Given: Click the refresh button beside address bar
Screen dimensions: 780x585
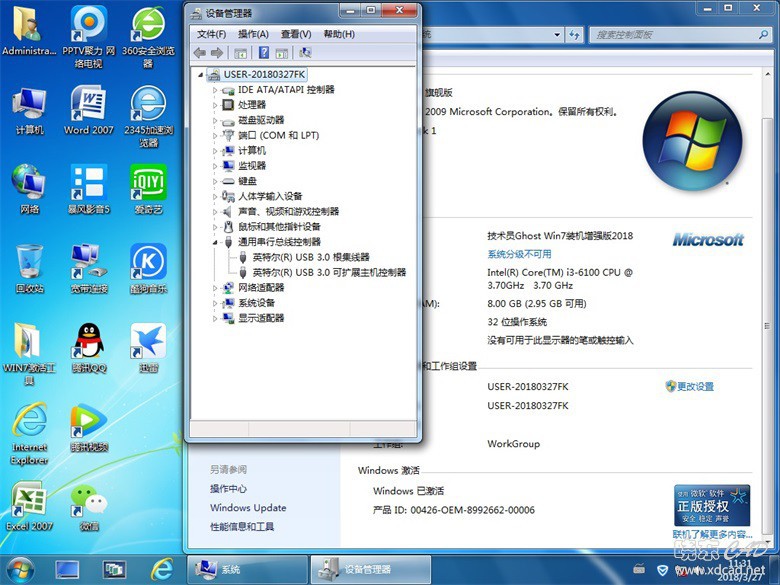Looking at the screenshot, I should coord(575,35).
